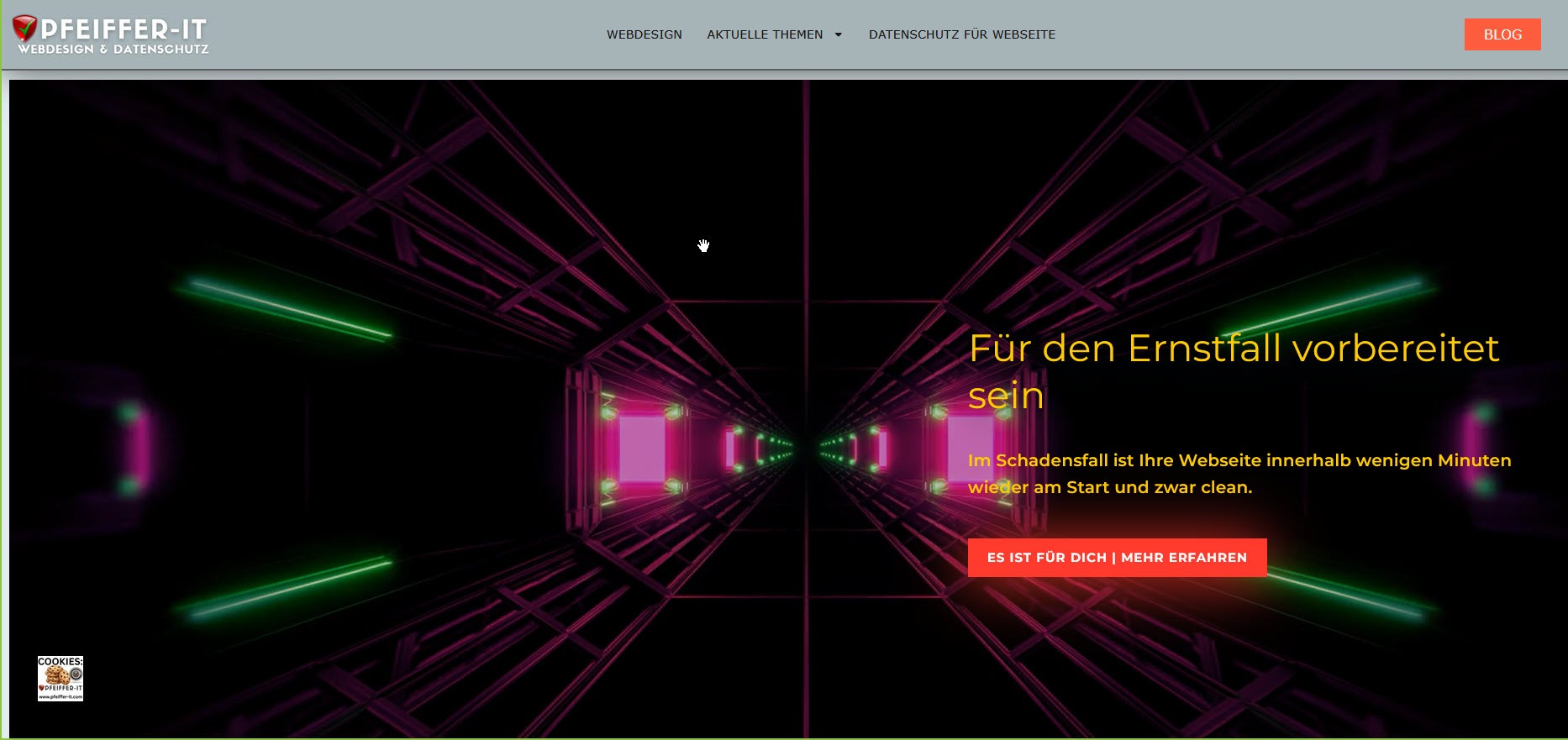This screenshot has width=1568, height=740.
Task: Click ES IST FÜR DICH | MEHR ERFAHREN button
Action: pyautogui.click(x=1117, y=558)
